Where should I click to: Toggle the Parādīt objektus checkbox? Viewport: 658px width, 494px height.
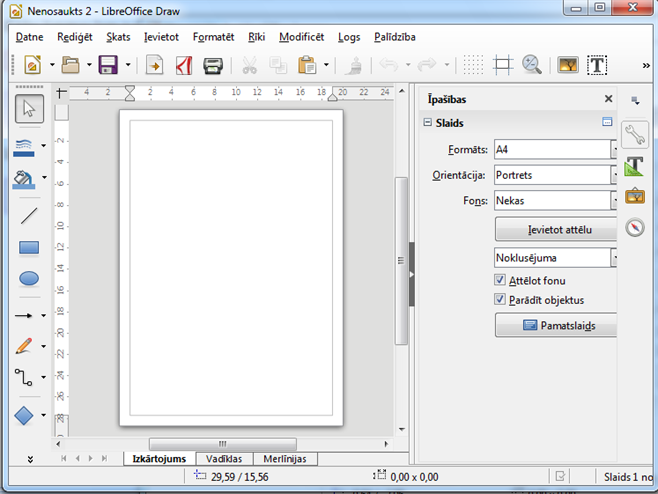click(x=501, y=299)
